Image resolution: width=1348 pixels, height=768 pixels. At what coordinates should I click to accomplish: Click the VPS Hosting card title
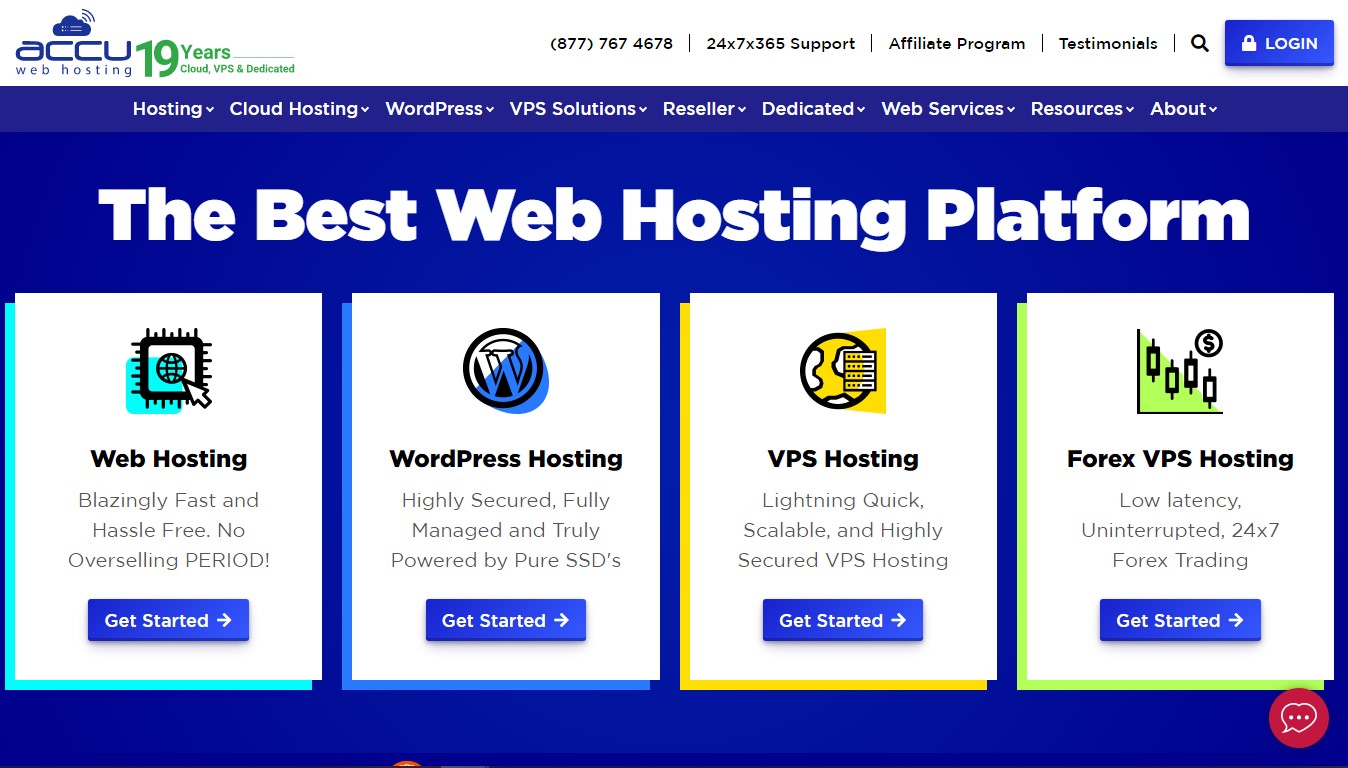[843, 459]
